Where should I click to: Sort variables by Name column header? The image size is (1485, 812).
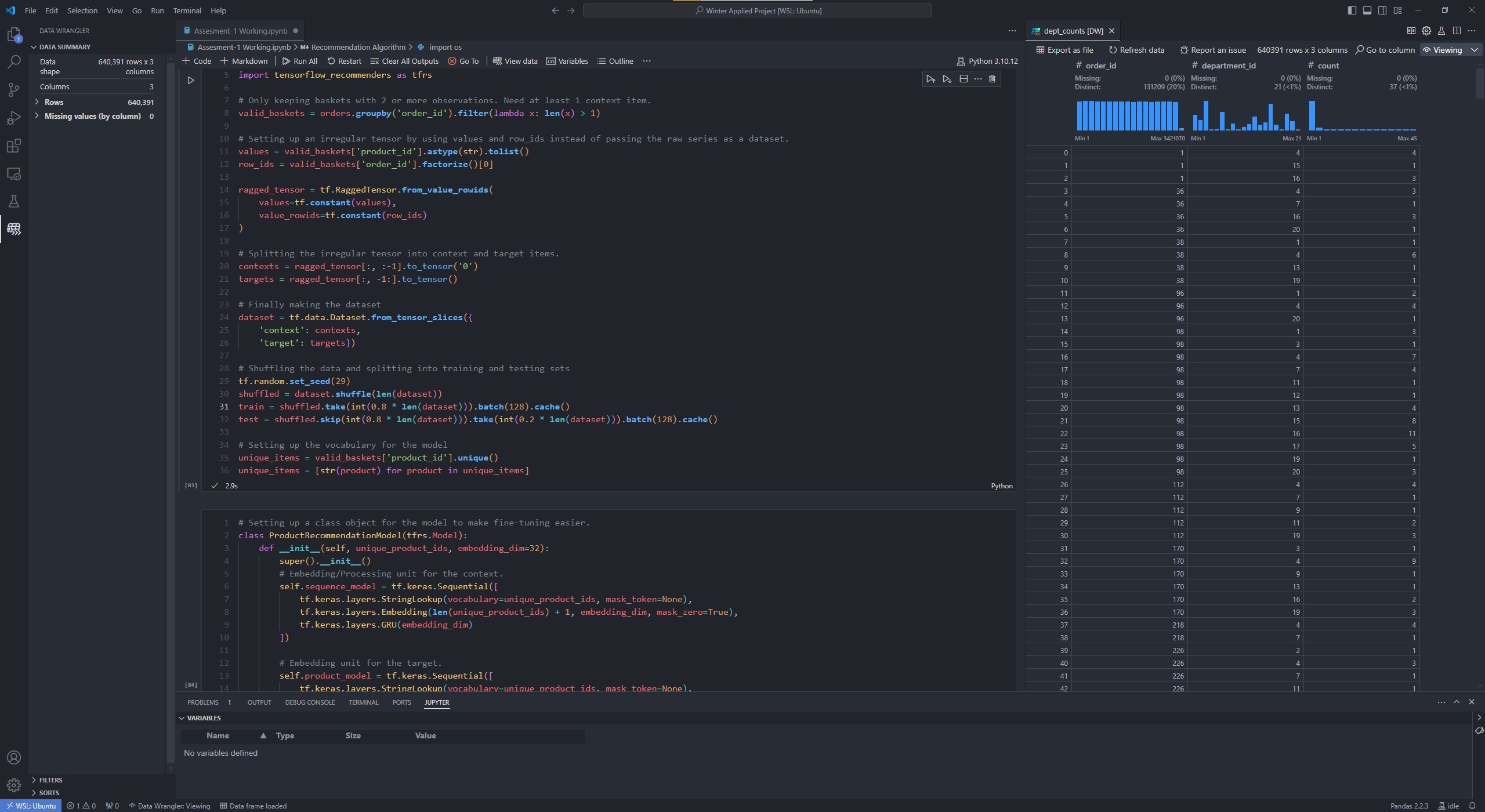click(218, 735)
